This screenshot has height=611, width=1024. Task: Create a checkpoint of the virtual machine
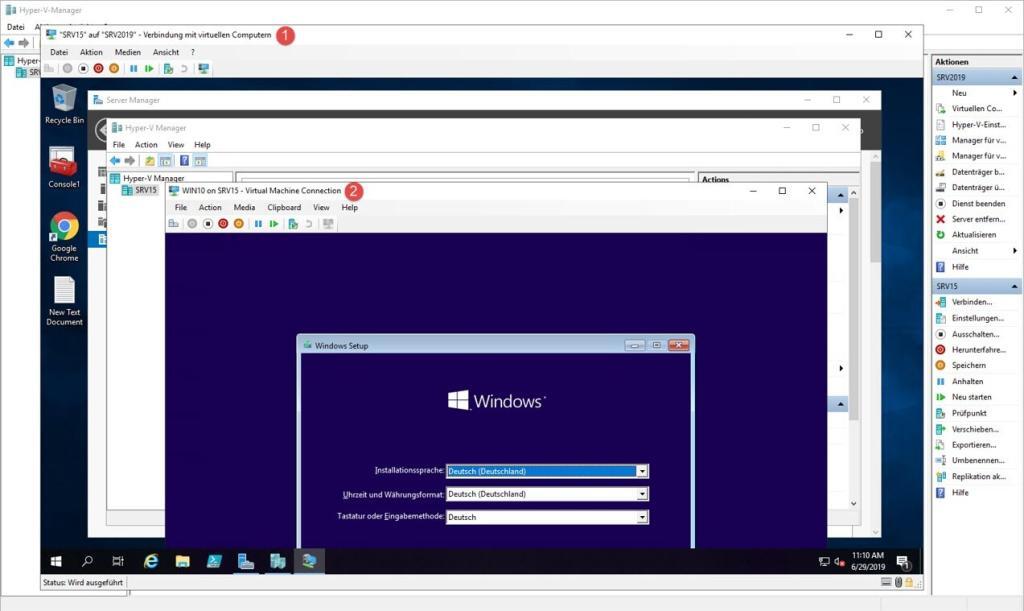[x=293, y=223]
